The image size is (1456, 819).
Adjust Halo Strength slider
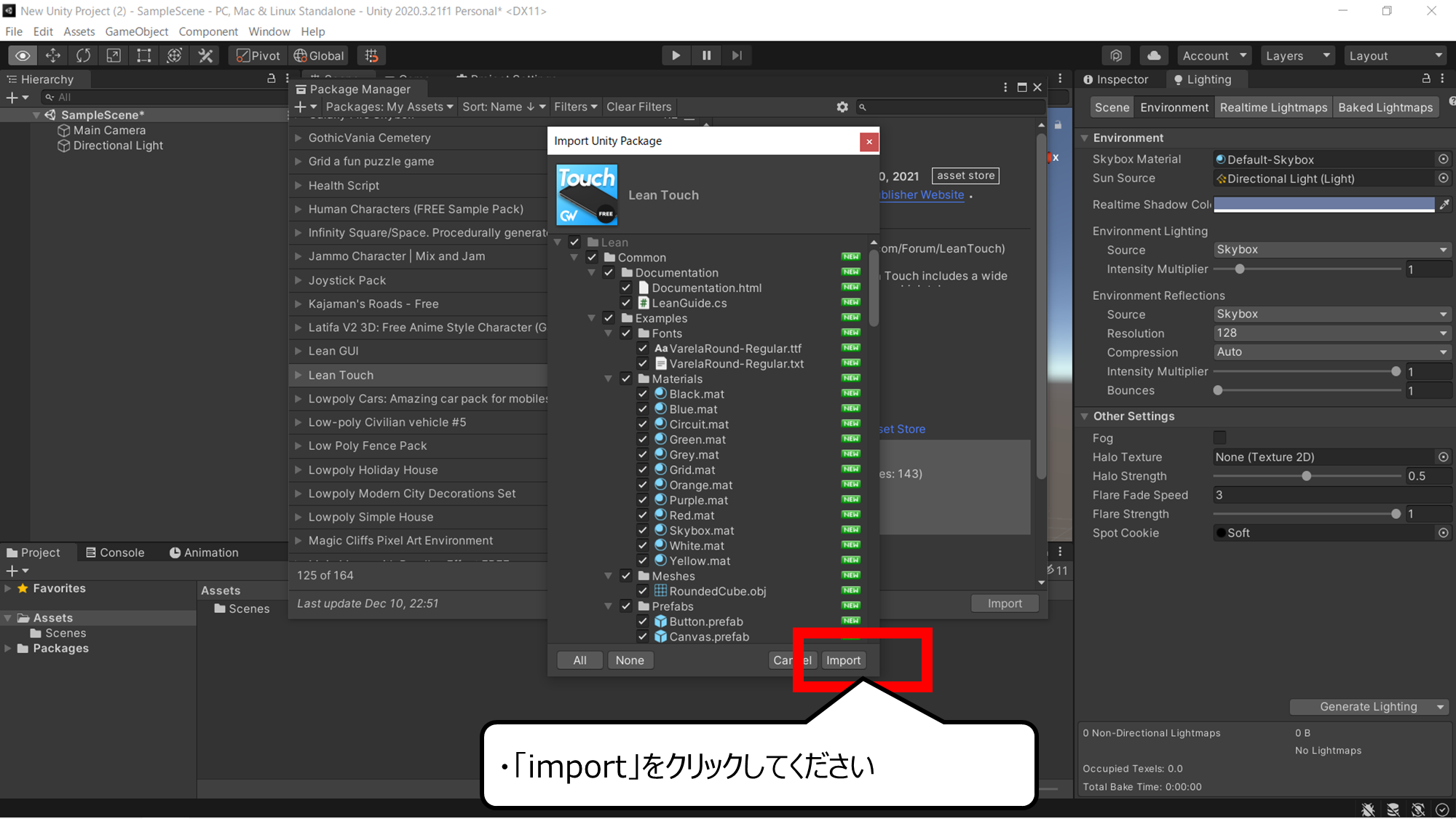click(x=1307, y=476)
